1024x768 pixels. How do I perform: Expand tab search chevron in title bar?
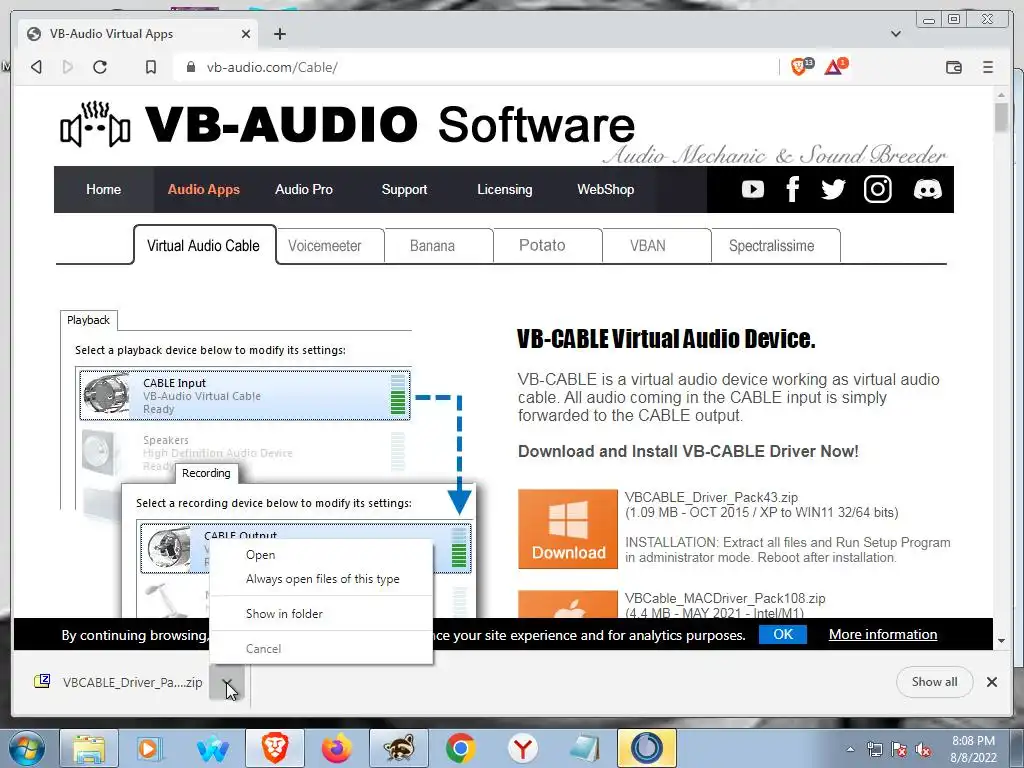895,34
